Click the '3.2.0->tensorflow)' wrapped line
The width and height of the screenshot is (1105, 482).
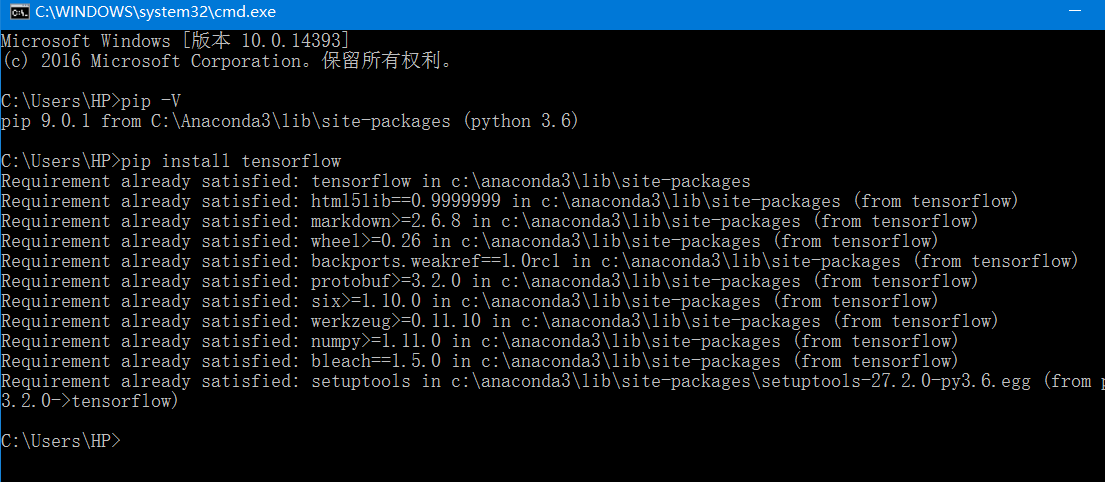coord(90,402)
